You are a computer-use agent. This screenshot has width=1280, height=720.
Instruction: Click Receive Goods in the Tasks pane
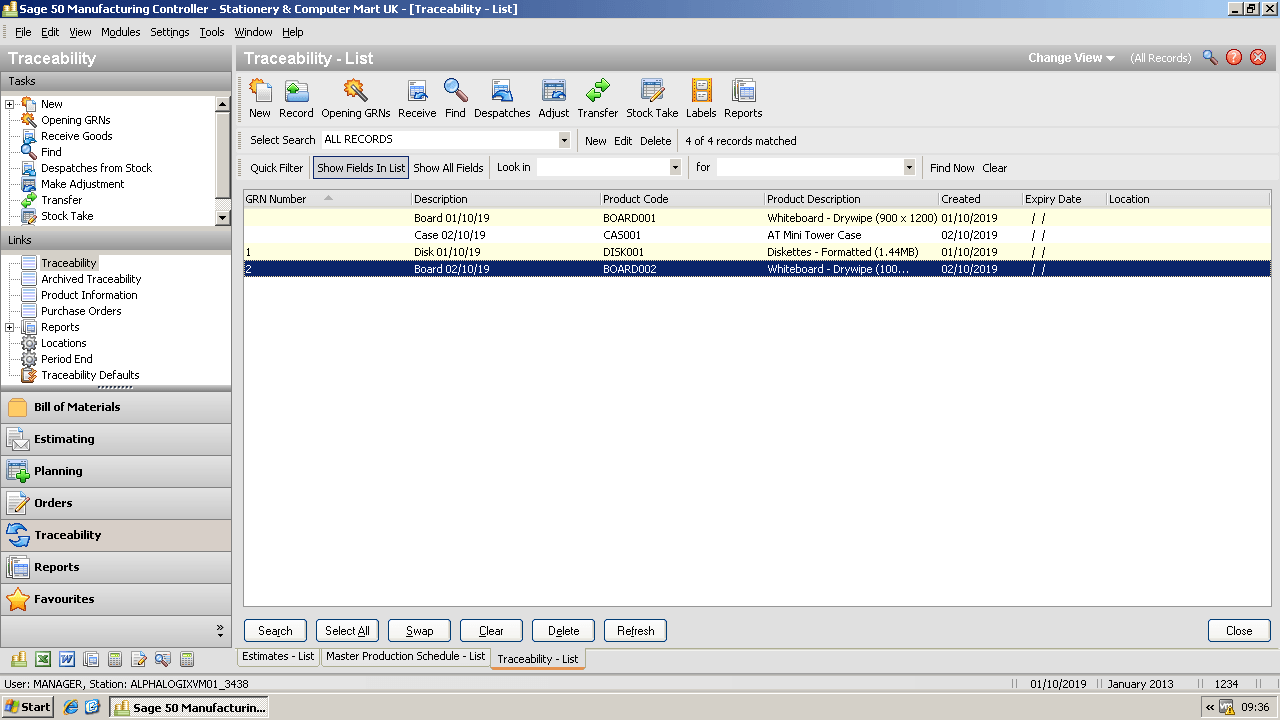point(76,136)
